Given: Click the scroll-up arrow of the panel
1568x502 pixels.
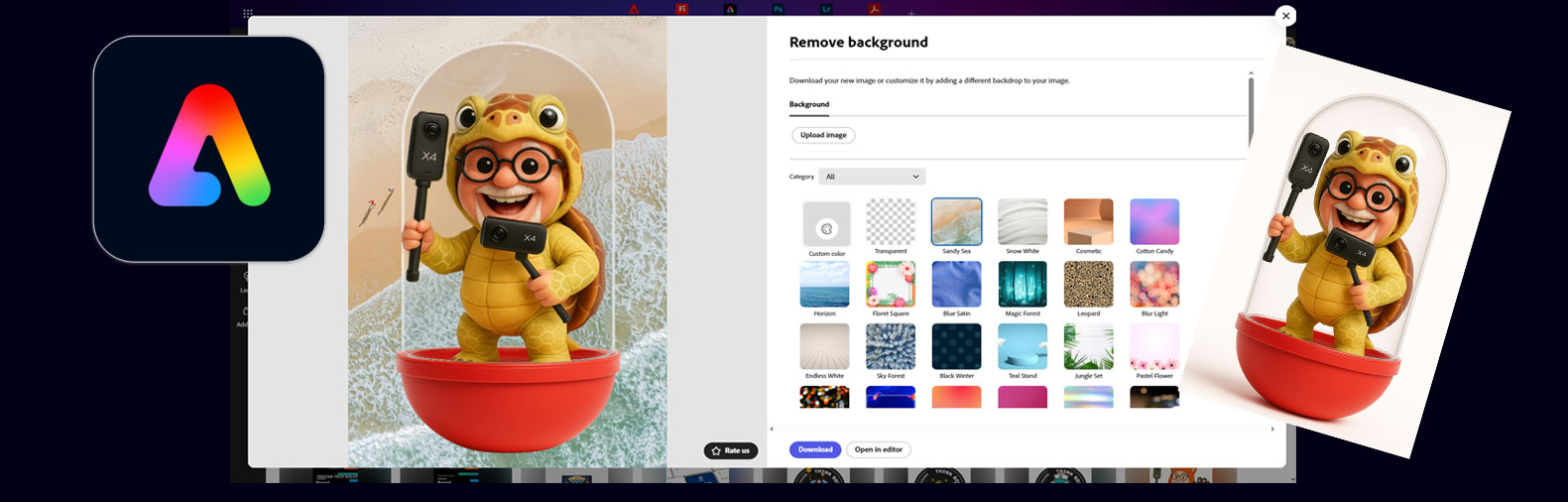Looking at the screenshot, I should pos(1251,72).
